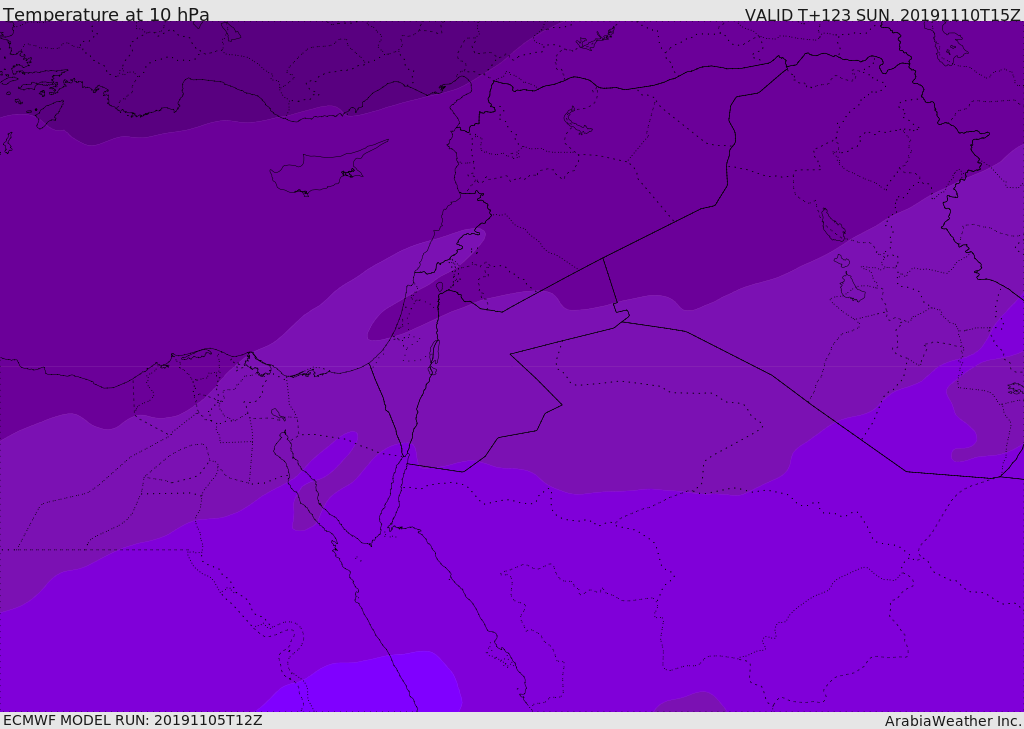Select the 'Temperature at 10 hPa' title text
Screen dimensions: 1024x729
106,14
